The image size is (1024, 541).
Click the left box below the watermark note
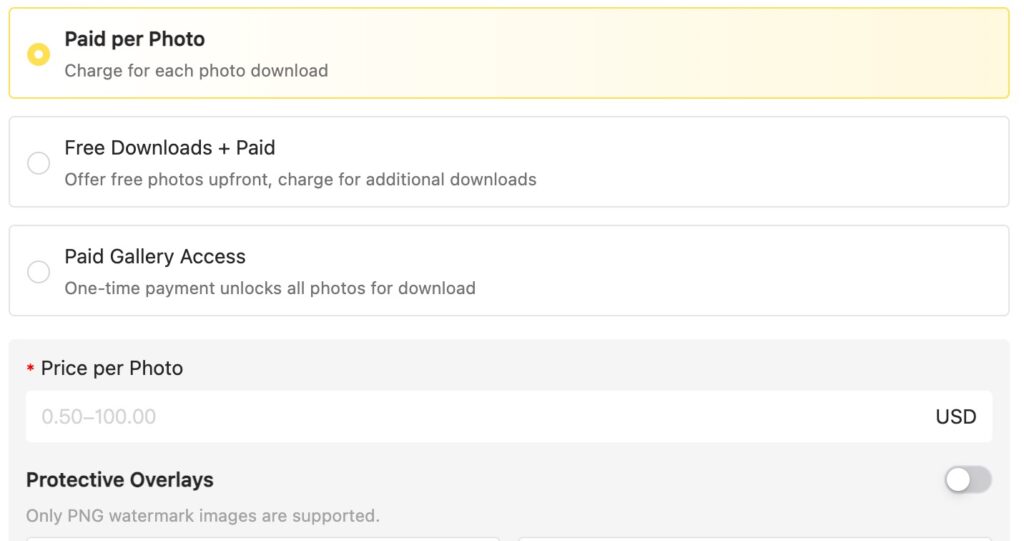click(x=262, y=538)
